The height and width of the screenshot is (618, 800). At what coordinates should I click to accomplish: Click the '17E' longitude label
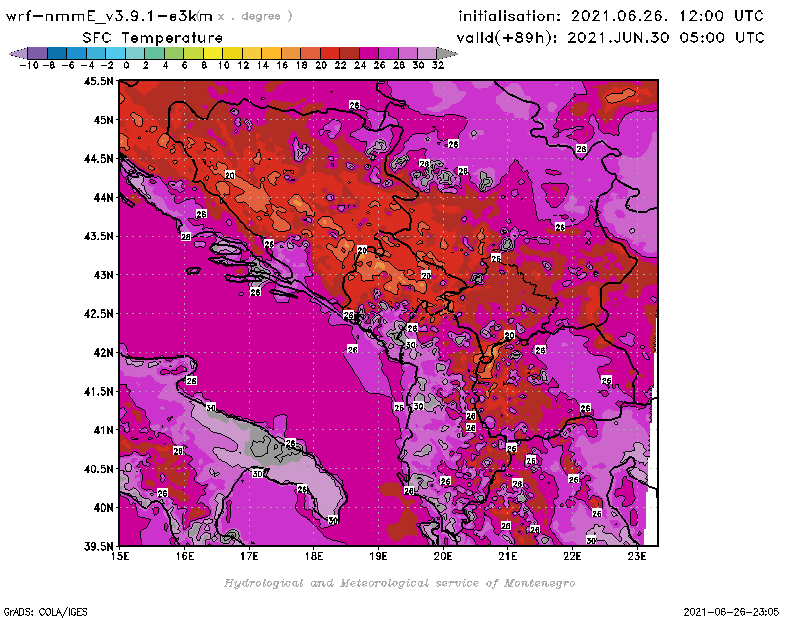coord(249,556)
